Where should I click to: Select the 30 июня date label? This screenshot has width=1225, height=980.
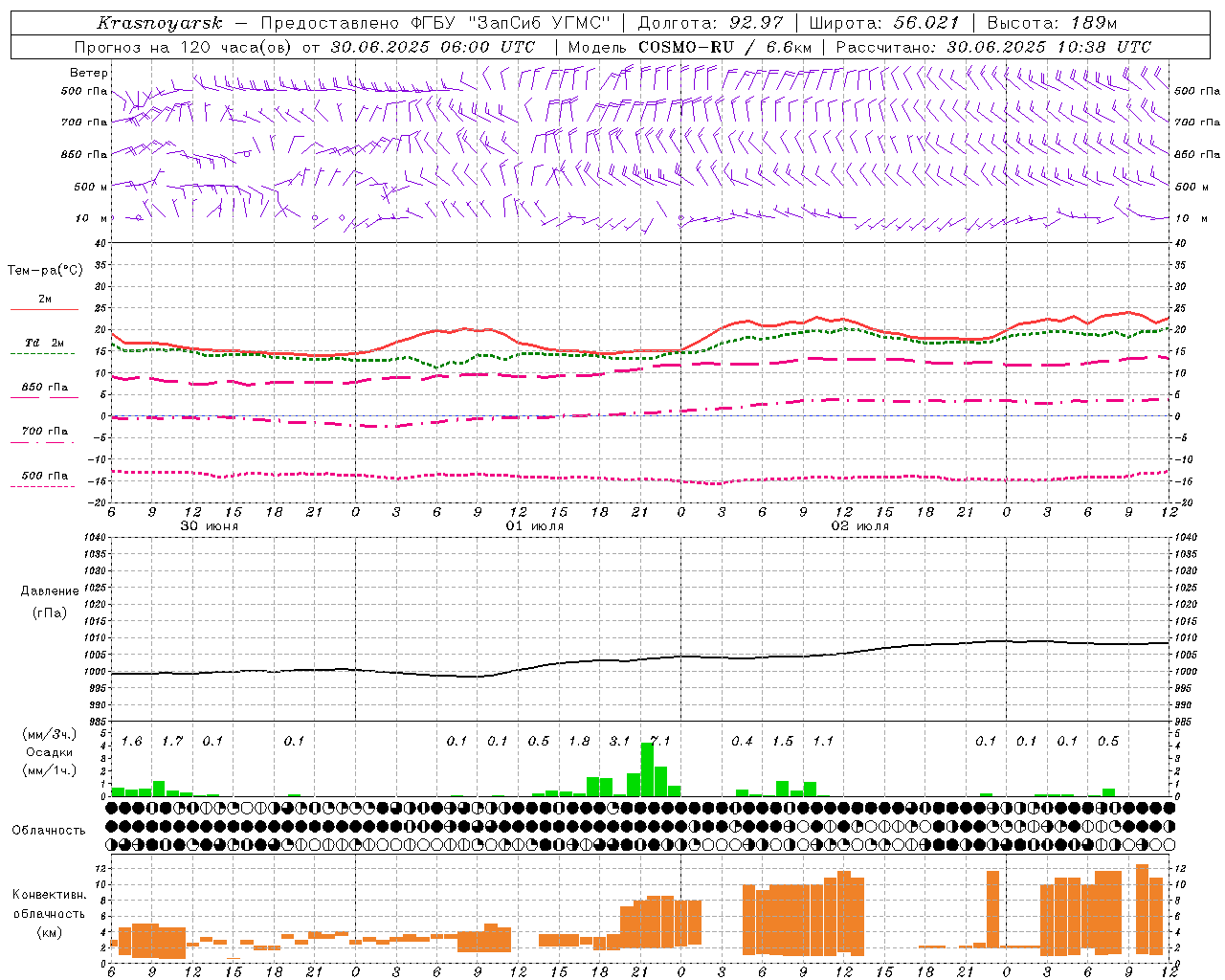[210, 526]
